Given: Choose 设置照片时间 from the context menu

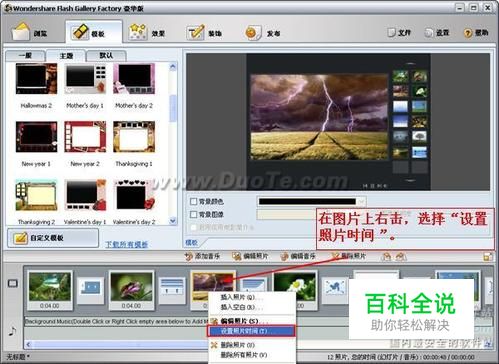Looking at the screenshot, I should pos(251,331).
